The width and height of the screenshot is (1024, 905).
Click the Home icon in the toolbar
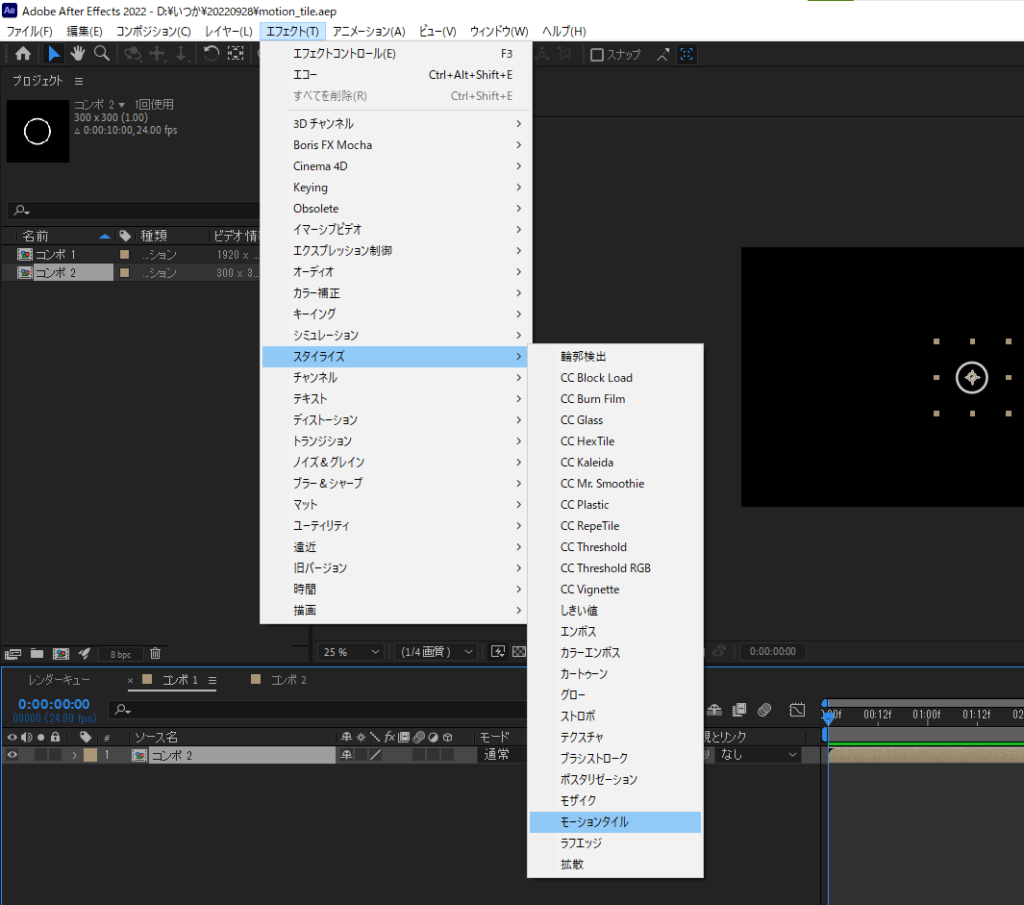click(x=23, y=54)
